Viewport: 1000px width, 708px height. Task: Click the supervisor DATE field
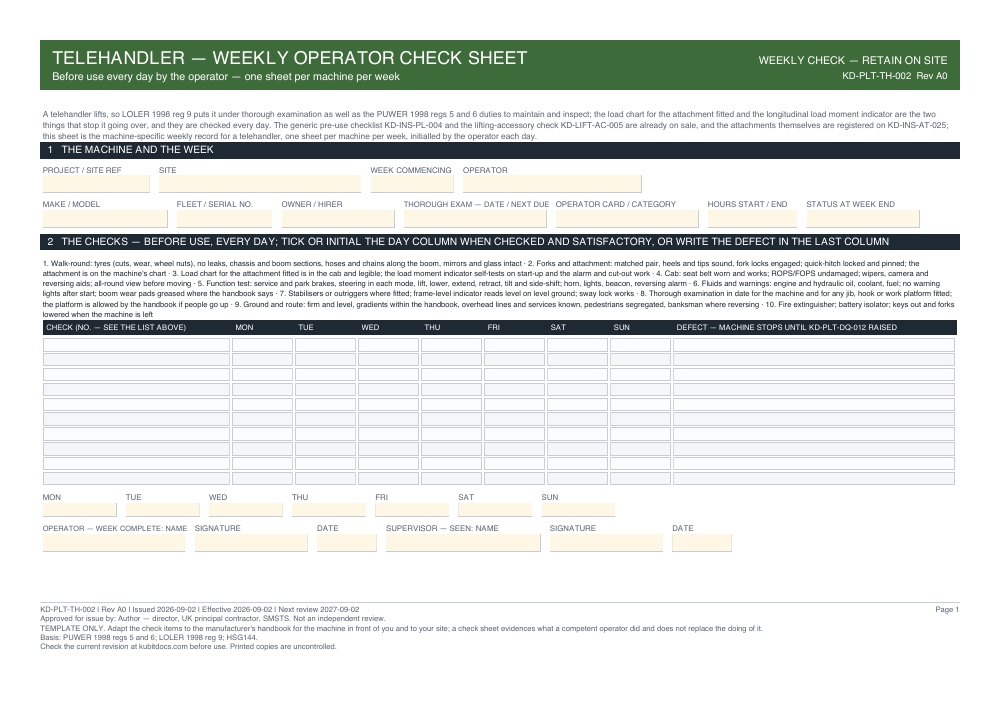coord(702,543)
